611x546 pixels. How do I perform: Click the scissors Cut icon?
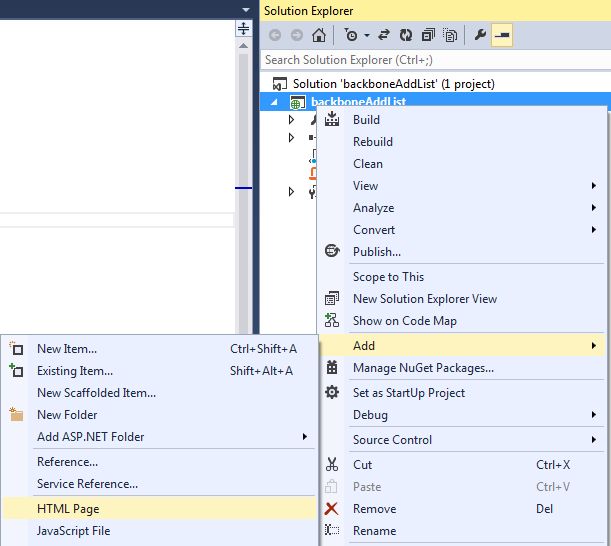[x=332, y=464]
